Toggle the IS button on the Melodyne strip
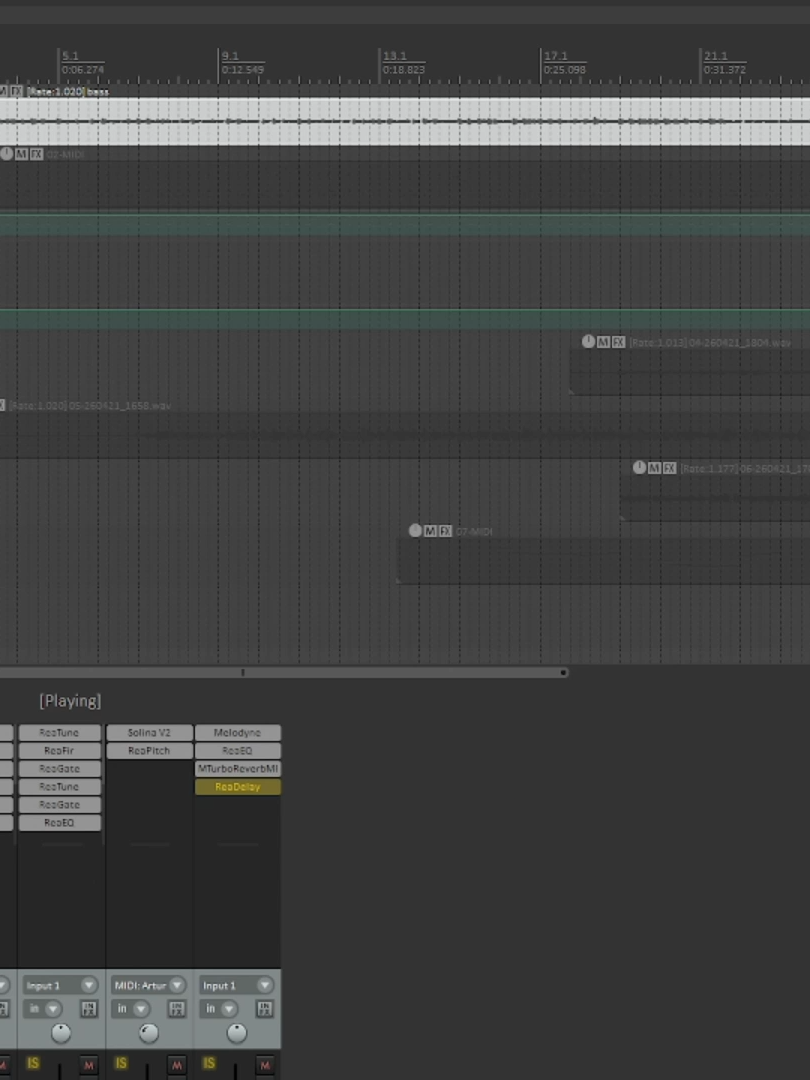This screenshot has width=810, height=1080. (209, 1063)
